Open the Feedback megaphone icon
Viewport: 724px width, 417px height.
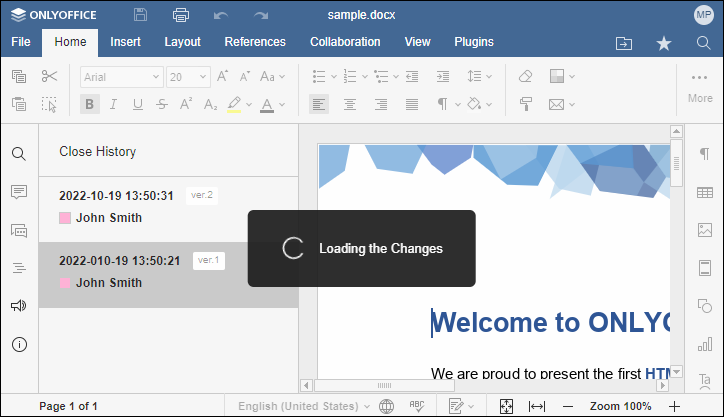point(19,306)
